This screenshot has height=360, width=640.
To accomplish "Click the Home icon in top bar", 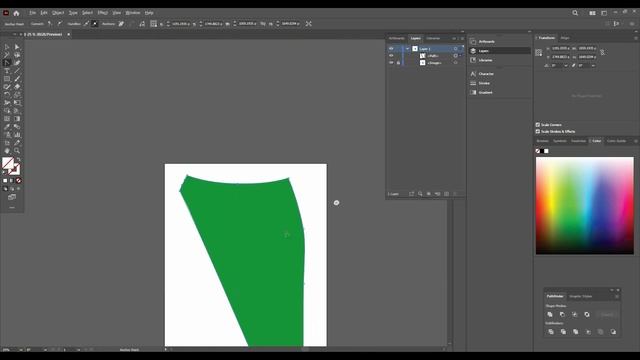I will 16,13.
